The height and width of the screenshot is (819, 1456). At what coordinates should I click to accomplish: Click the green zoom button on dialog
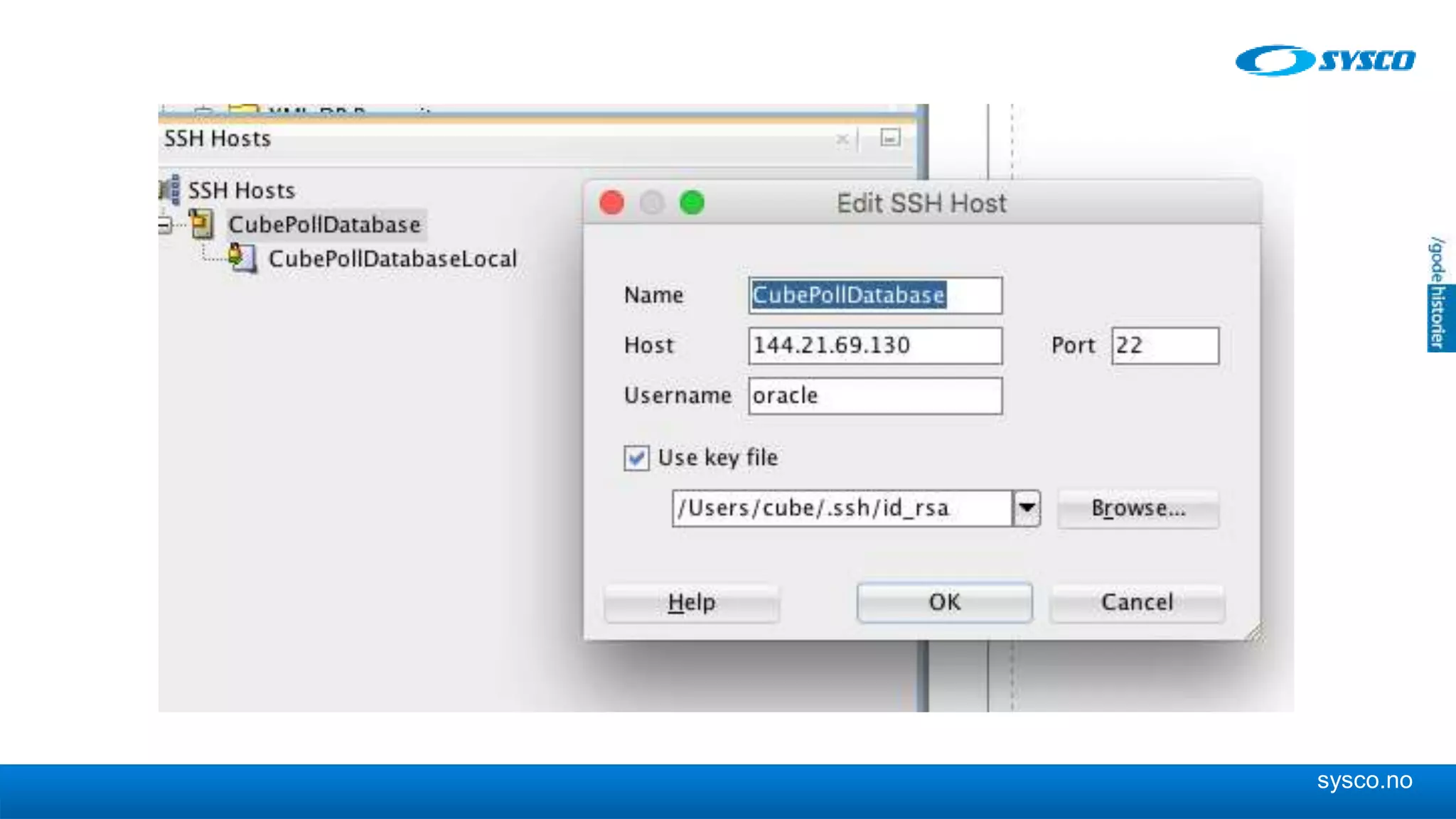tap(692, 203)
